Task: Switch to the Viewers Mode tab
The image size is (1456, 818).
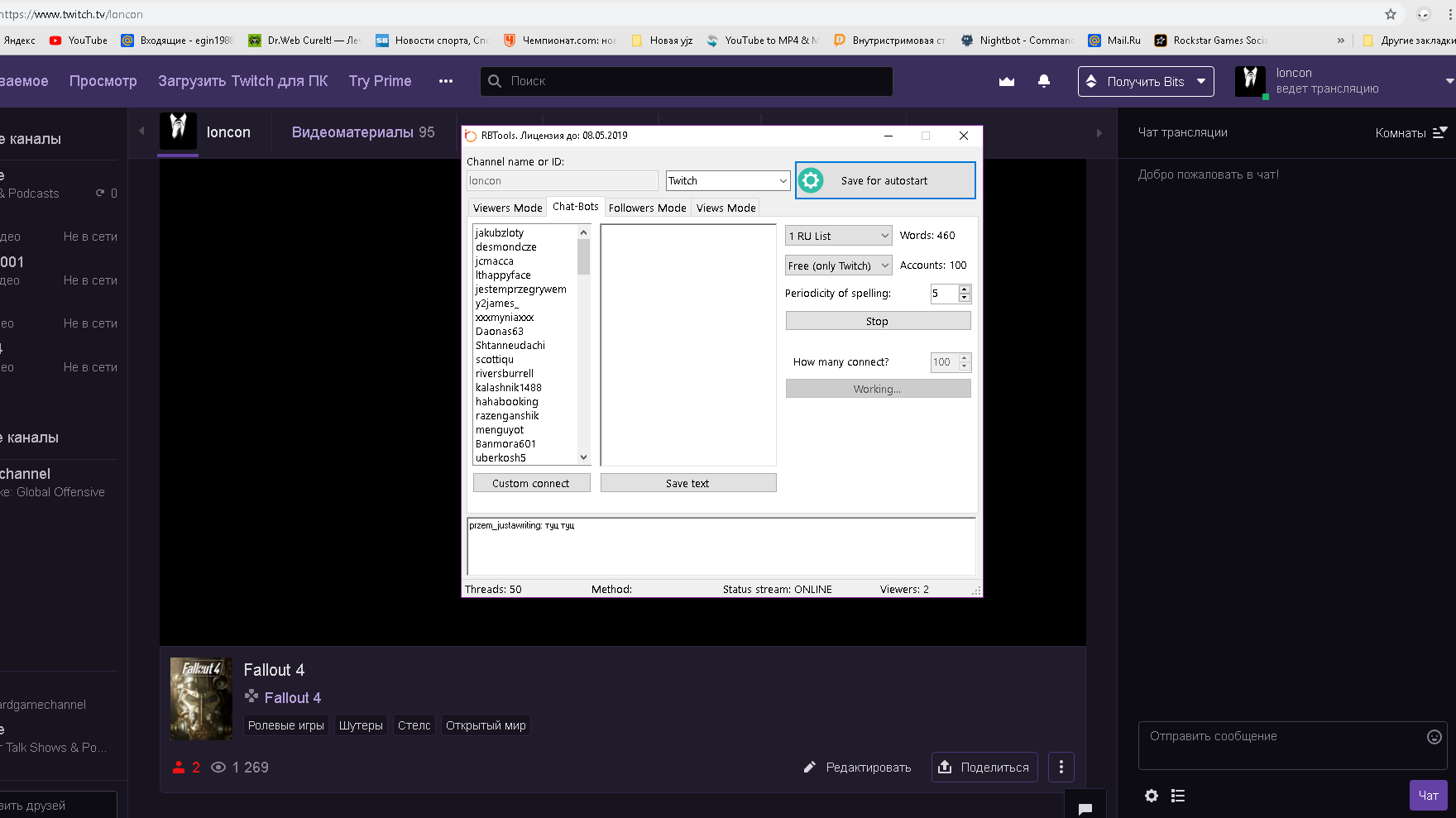Action: point(507,208)
